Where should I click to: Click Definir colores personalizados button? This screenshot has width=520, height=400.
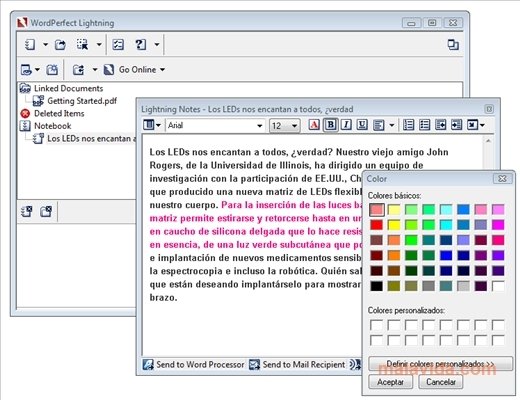(x=440, y=364)
